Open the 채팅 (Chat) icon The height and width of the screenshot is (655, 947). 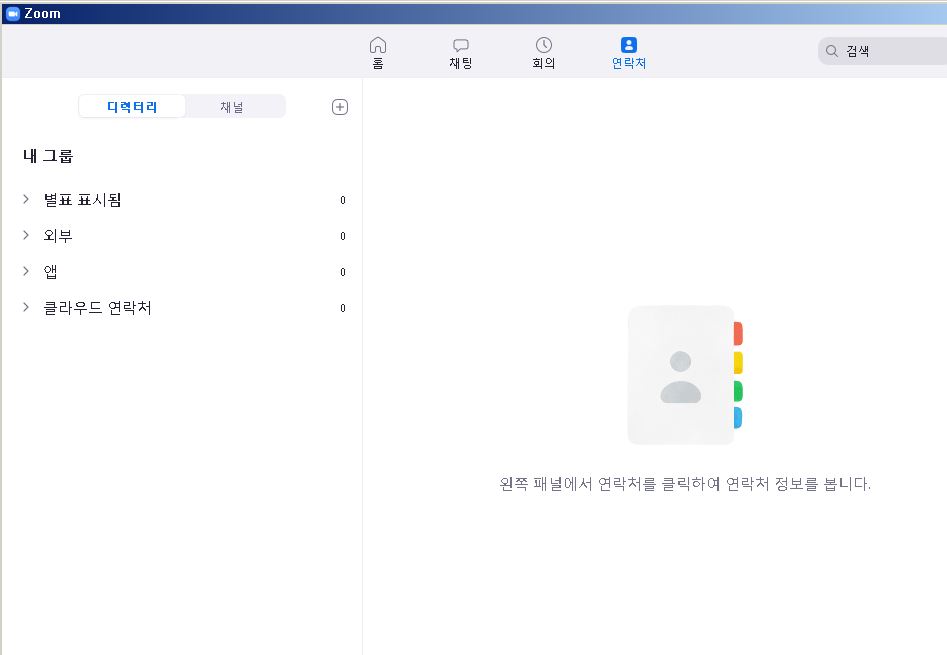461,45
